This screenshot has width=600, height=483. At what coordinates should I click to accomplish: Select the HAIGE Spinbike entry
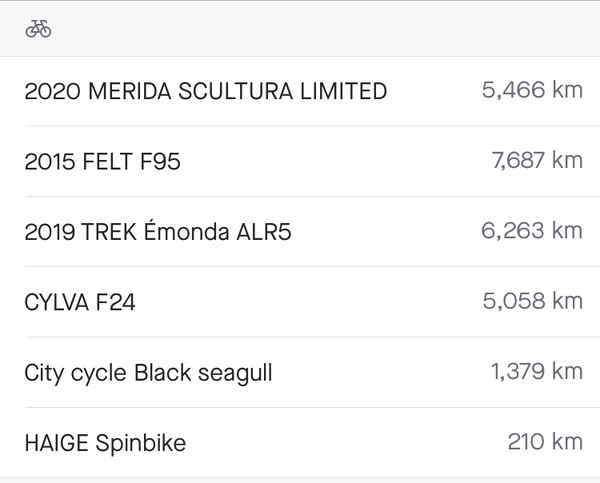(105, 442)
